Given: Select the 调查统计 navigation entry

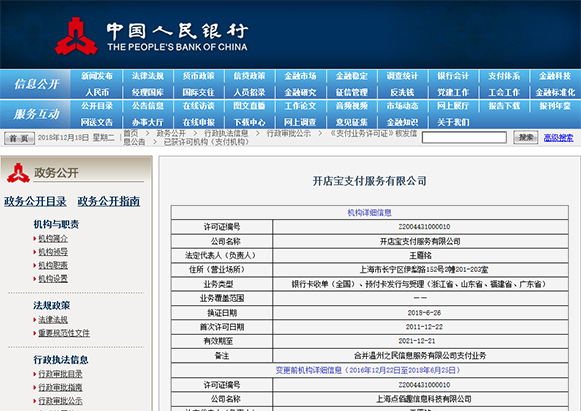Looking at the screenshot, I should pos(402,76).
